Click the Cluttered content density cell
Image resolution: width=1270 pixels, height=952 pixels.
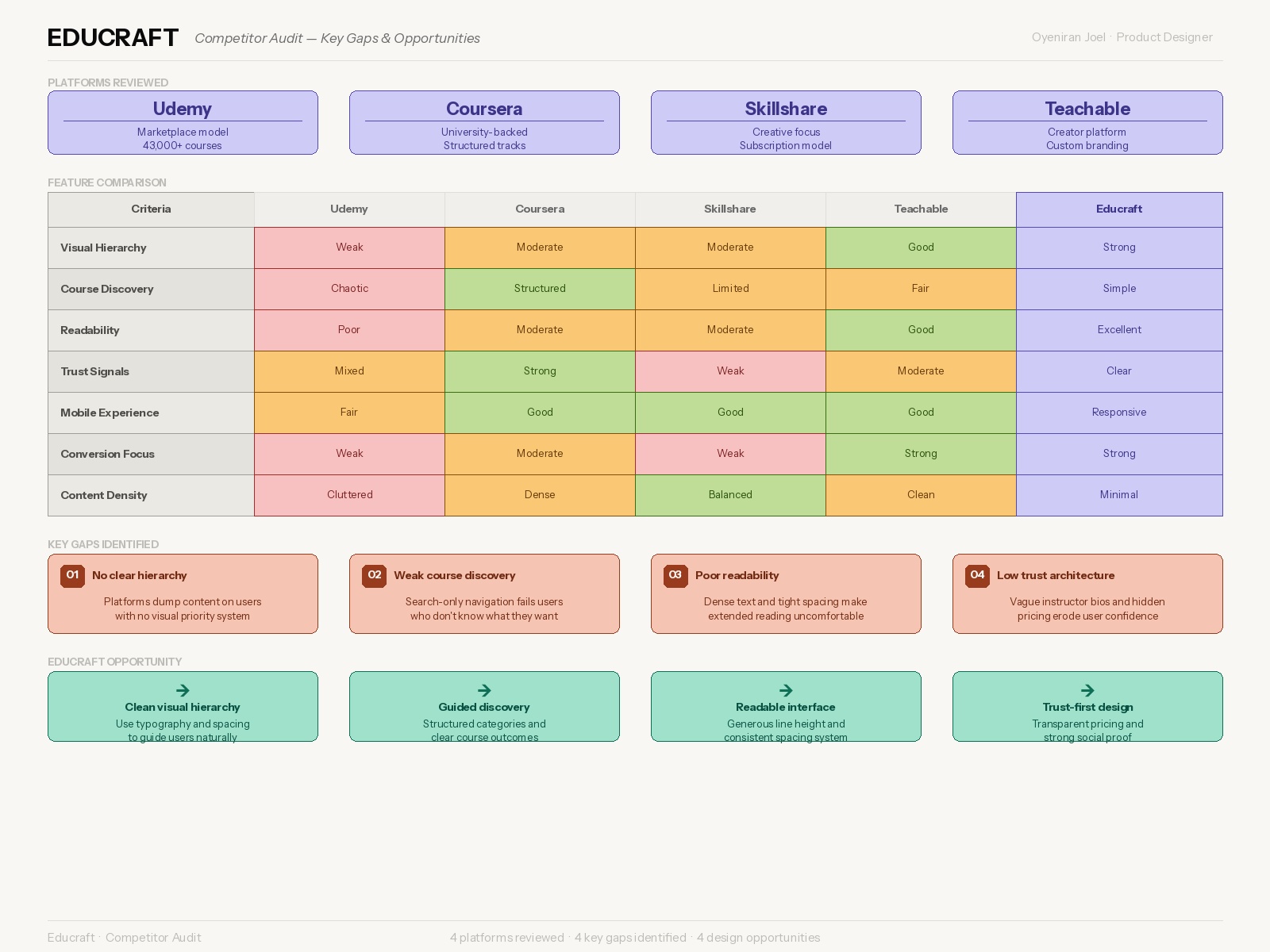349,494
